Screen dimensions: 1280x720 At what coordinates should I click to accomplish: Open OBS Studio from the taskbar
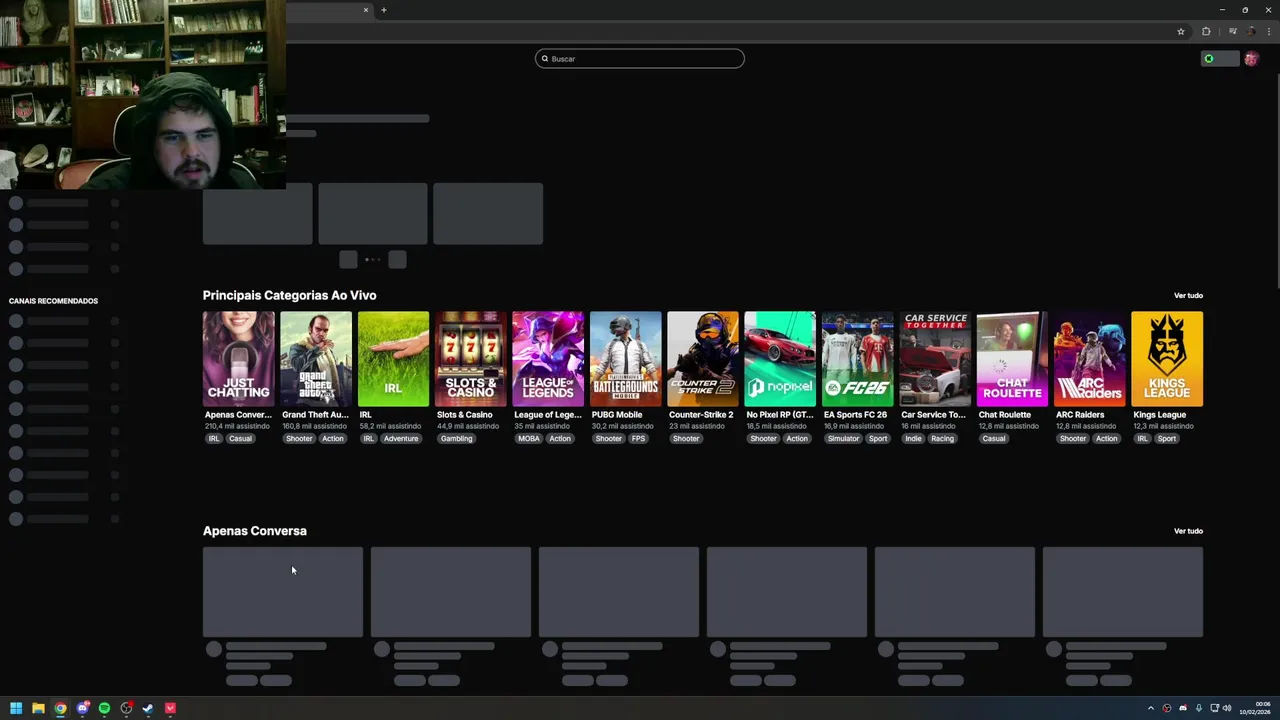(126, 709)
